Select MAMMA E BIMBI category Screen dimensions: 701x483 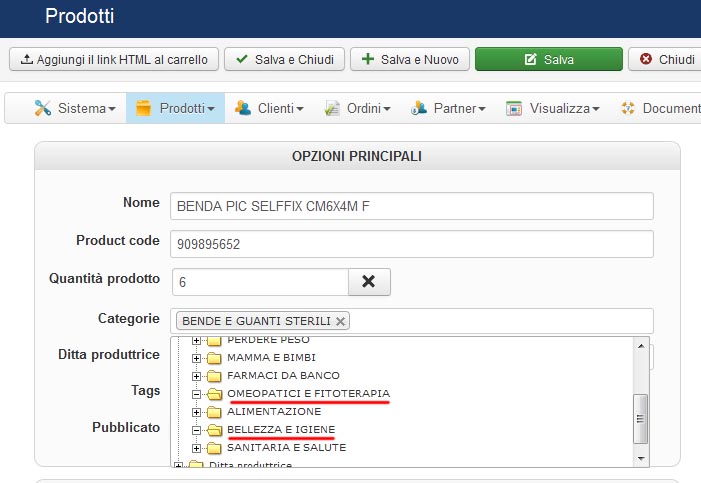pyautogui.click(x=271, y=358)
